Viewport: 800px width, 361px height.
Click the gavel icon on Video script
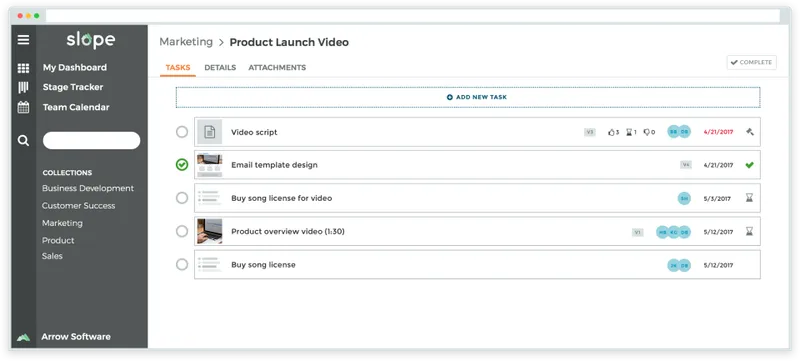(749, 132)
